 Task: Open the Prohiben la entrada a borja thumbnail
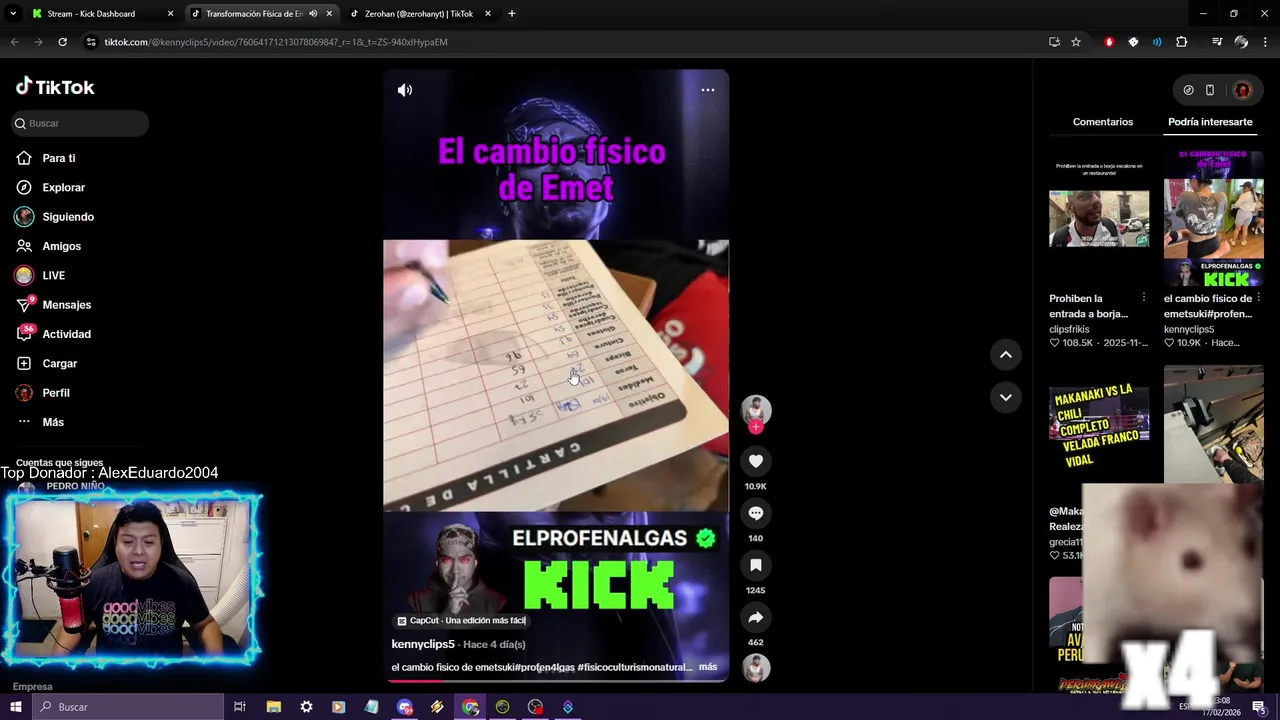pyautogui.click(x=1099, y=218)
